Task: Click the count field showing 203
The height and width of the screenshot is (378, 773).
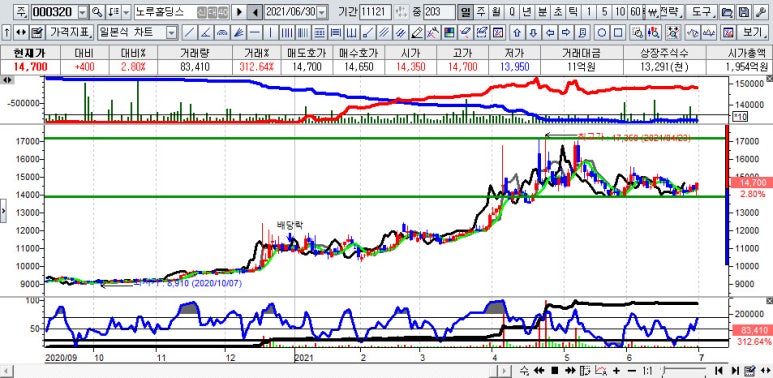Action: pyautogui.click(x=439, y=12)
